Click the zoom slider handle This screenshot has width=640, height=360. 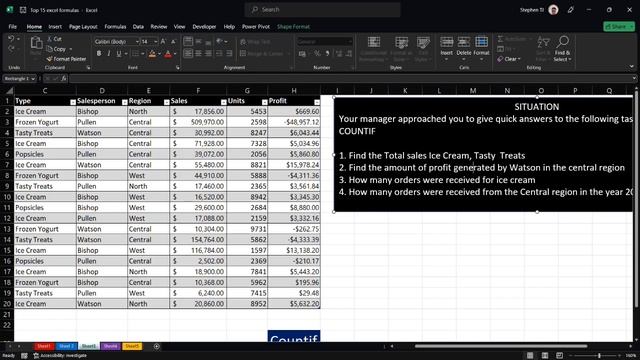(x=599, y=356)
